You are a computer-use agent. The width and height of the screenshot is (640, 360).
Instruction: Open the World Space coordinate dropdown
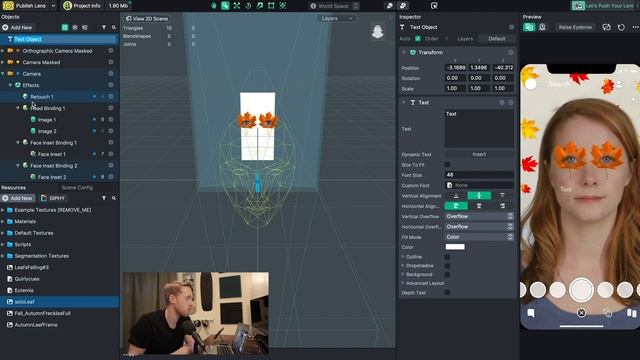(335, 6)
